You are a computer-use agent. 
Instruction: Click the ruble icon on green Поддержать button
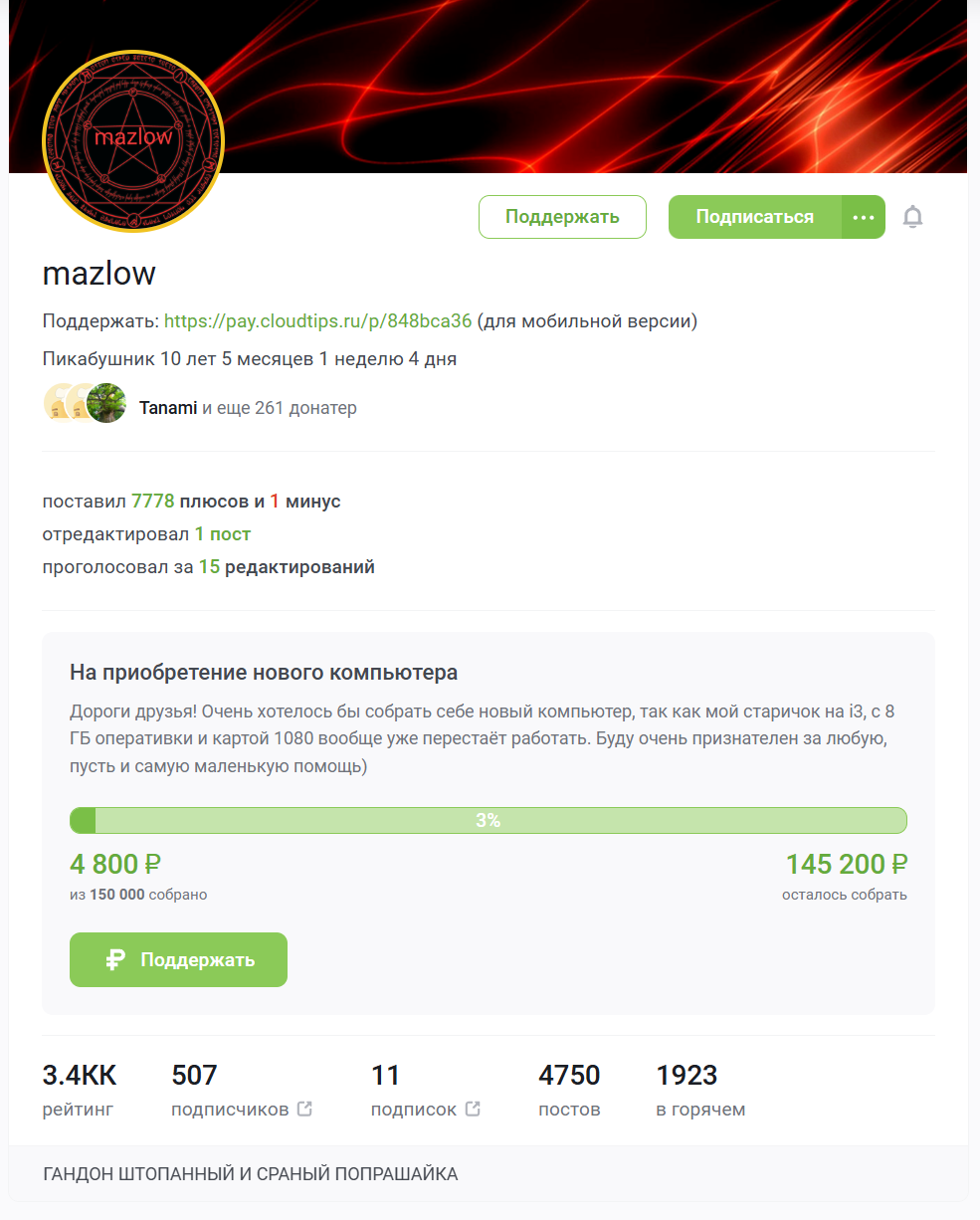tap(115, 960)
